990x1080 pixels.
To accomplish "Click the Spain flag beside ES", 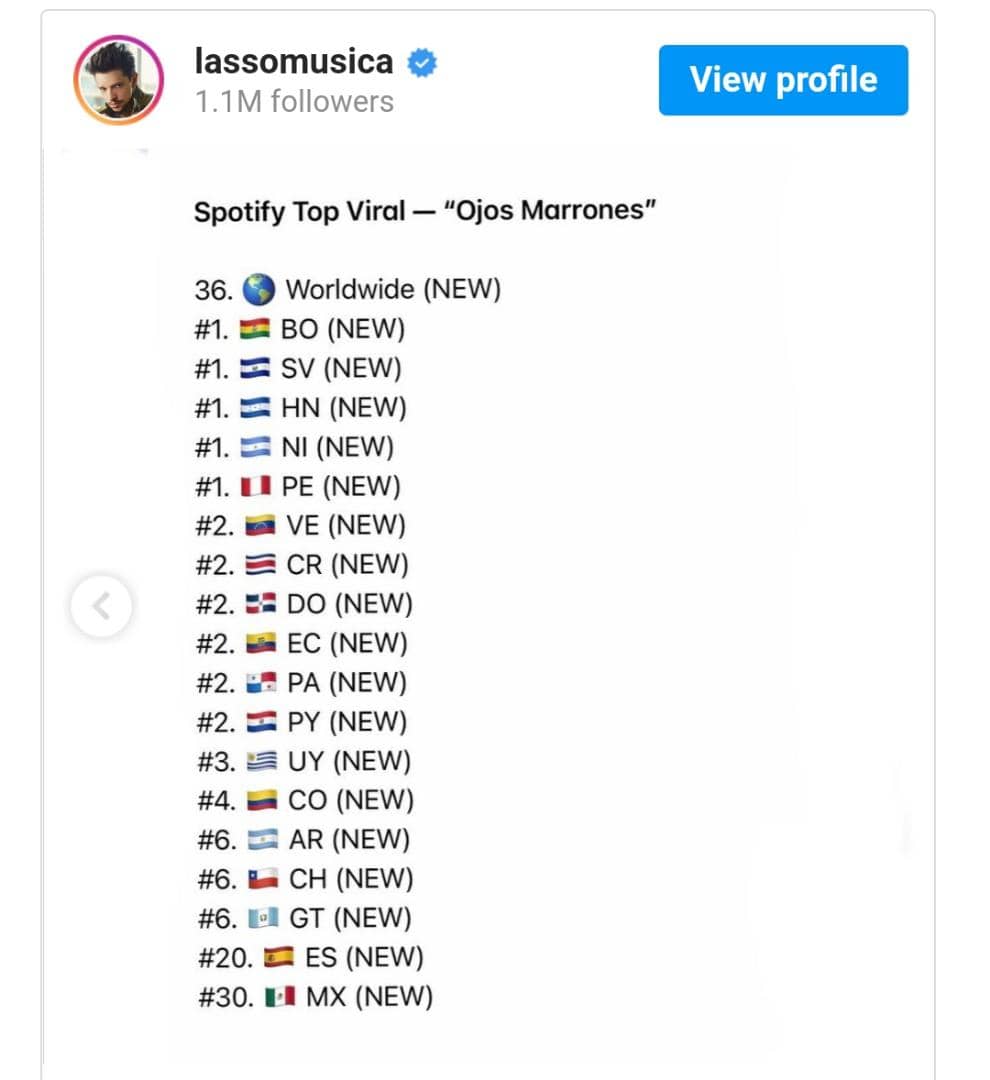I will coord(279,957).
